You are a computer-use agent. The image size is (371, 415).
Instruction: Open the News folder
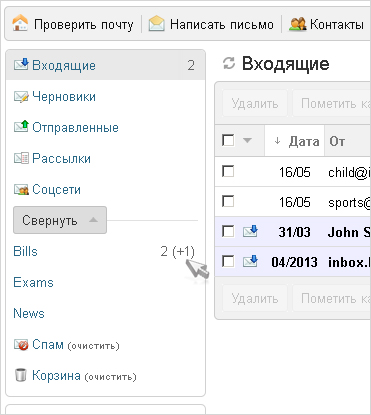coord(29,313)
